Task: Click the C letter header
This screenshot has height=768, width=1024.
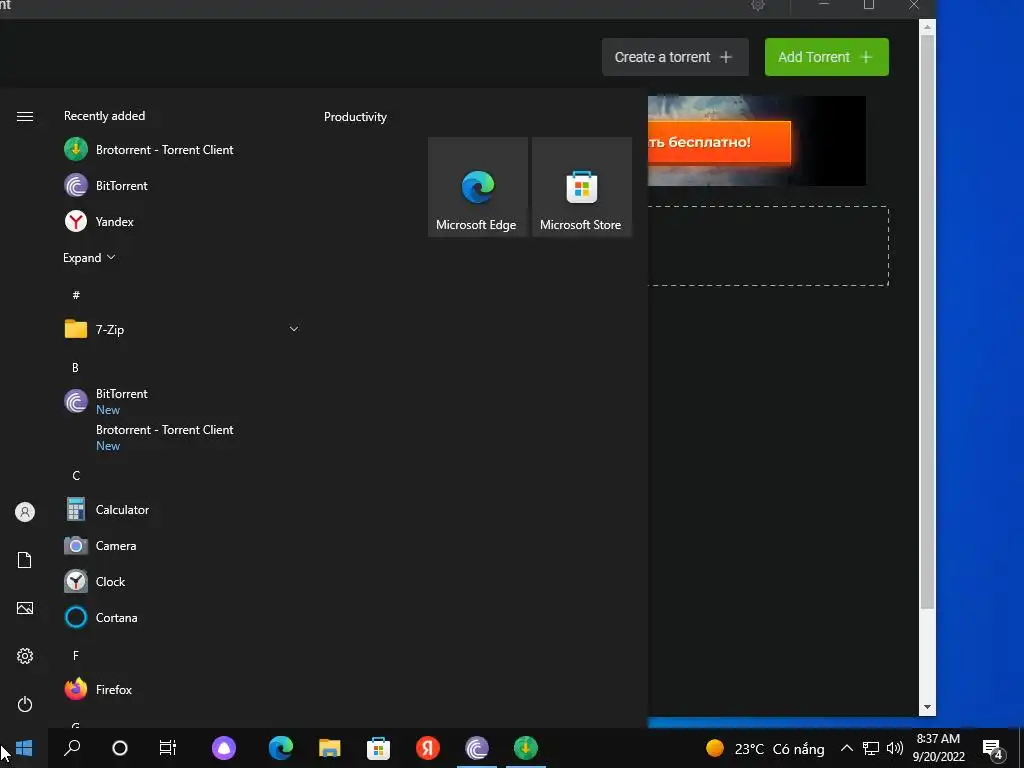Action: pyautogui.click(x=76, y=475)
